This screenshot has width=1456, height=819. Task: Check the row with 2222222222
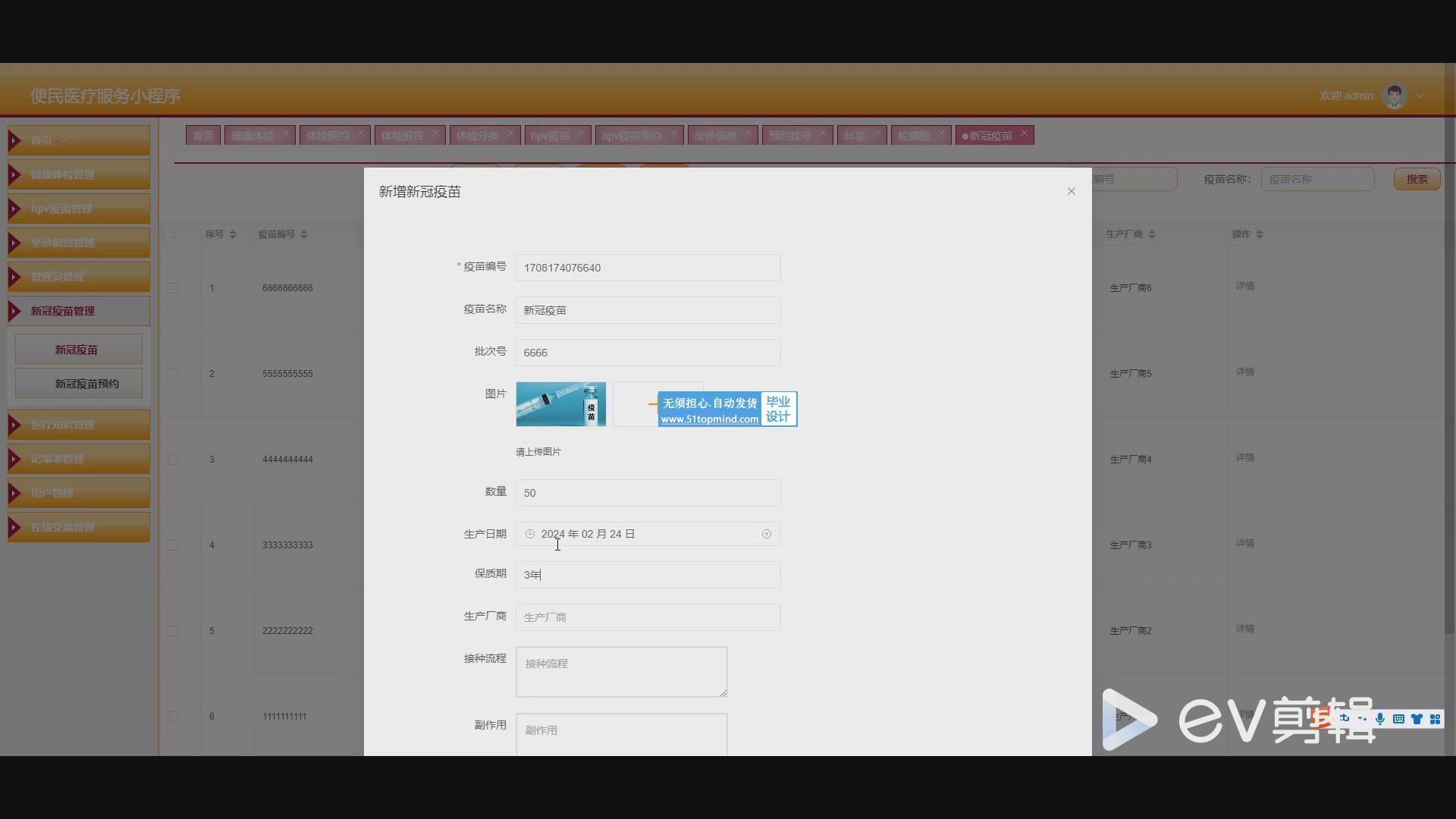point(173,631)
